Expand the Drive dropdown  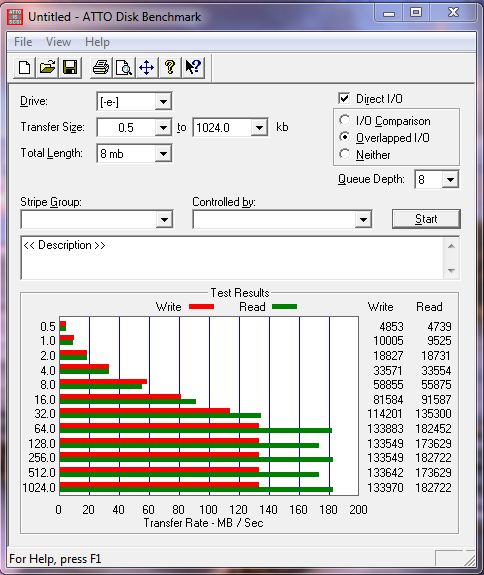click(x=163, y=102)
